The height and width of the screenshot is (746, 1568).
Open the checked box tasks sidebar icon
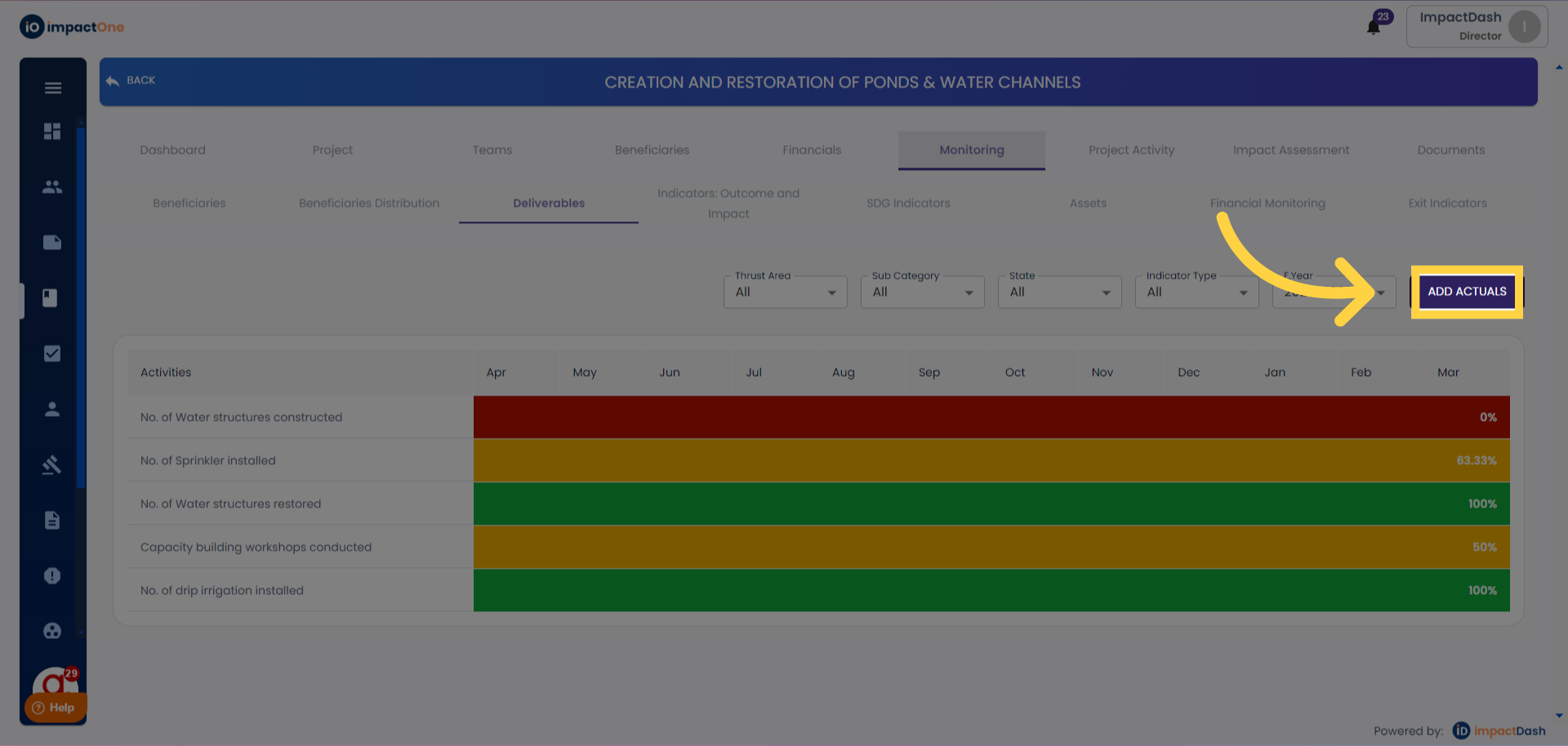[x=52, y=354]
